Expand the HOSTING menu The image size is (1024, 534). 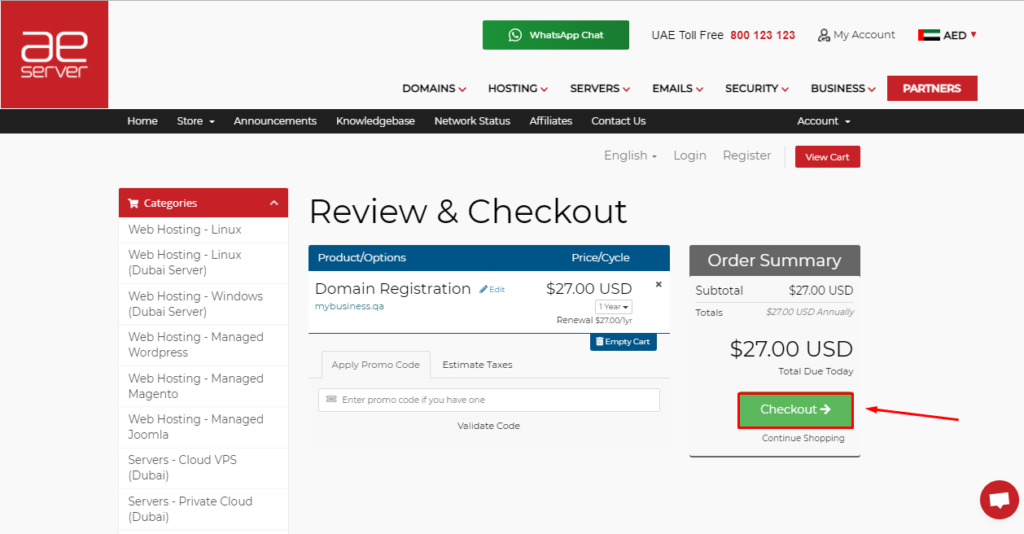tap(518, 88)
